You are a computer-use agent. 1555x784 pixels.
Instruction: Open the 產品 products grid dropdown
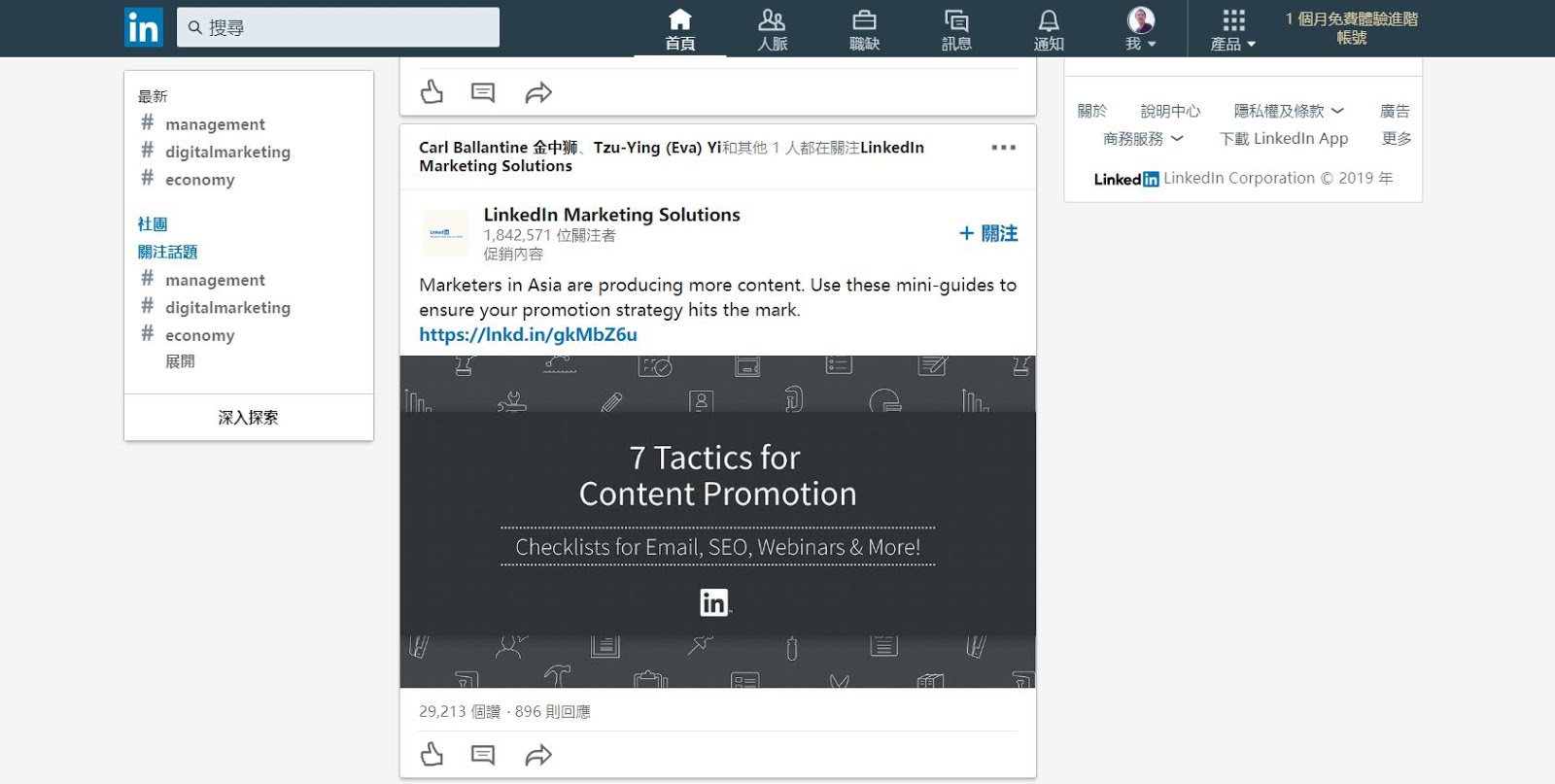pyautogui.click(x=1233, y=29)
